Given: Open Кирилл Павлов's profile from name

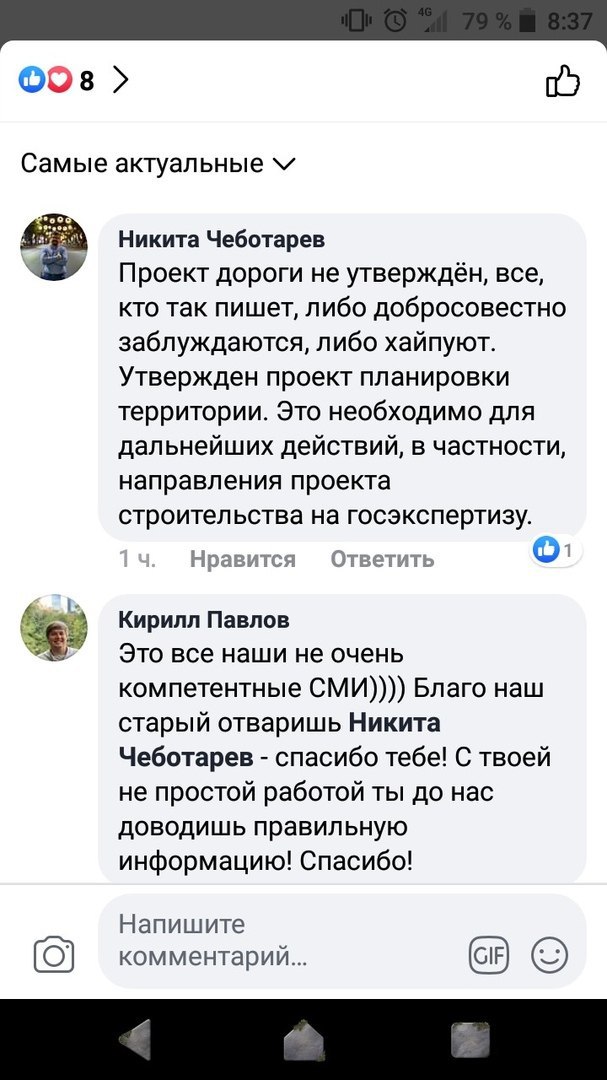Looking at the screenshot, I should coord(204,620).
